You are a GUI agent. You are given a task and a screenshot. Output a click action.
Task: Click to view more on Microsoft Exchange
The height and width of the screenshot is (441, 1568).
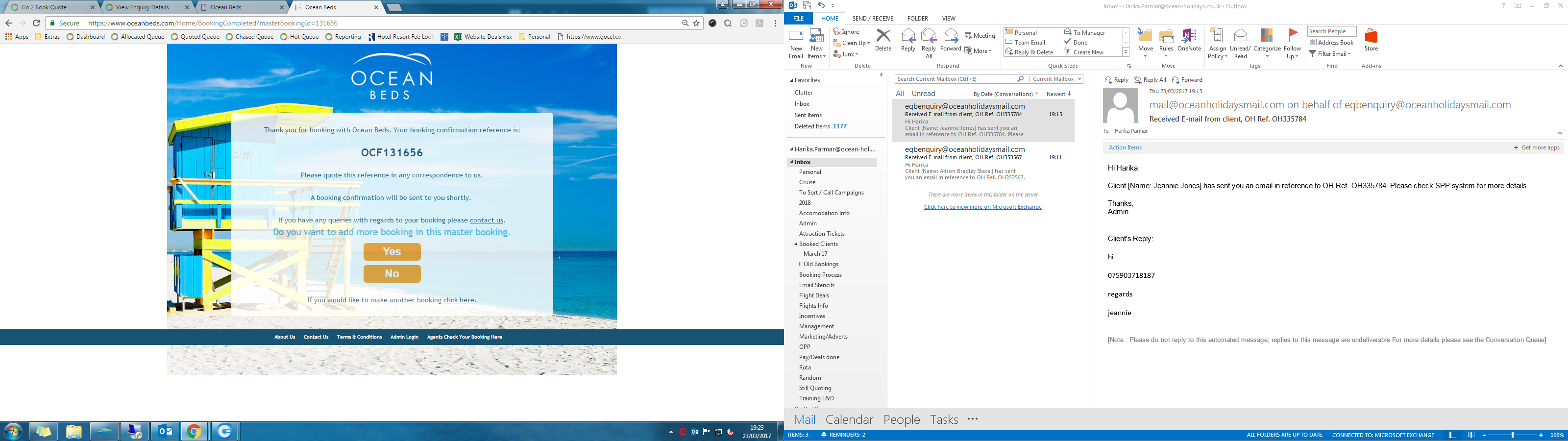(982, 207)
